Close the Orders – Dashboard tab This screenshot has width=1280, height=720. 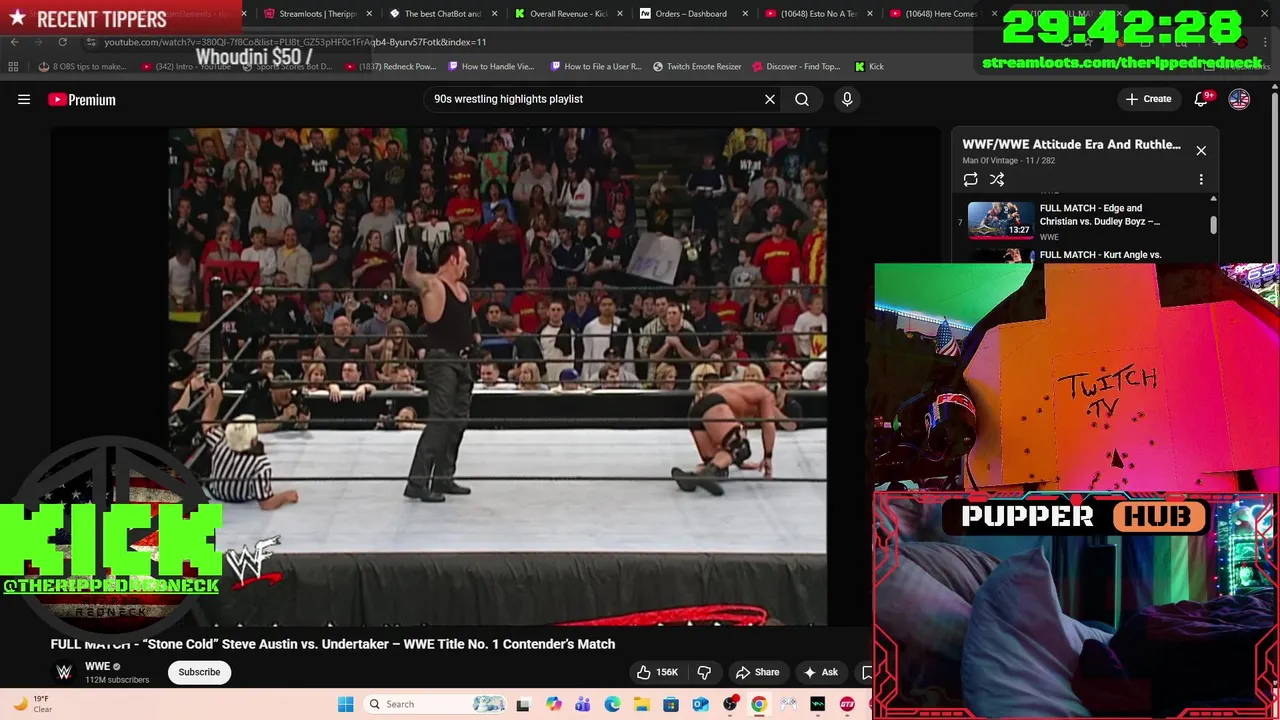pyautogui.click(x=745, y=14)
